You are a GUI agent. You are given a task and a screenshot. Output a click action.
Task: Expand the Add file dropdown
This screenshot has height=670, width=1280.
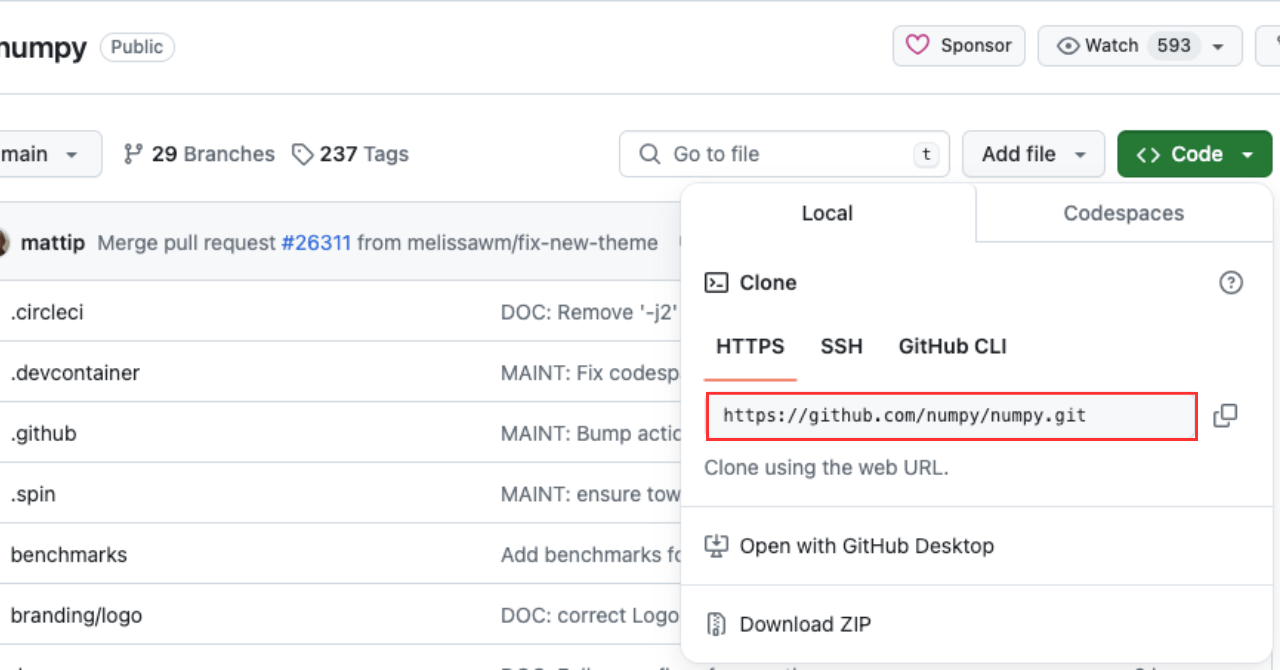(x=1033, y=154)
